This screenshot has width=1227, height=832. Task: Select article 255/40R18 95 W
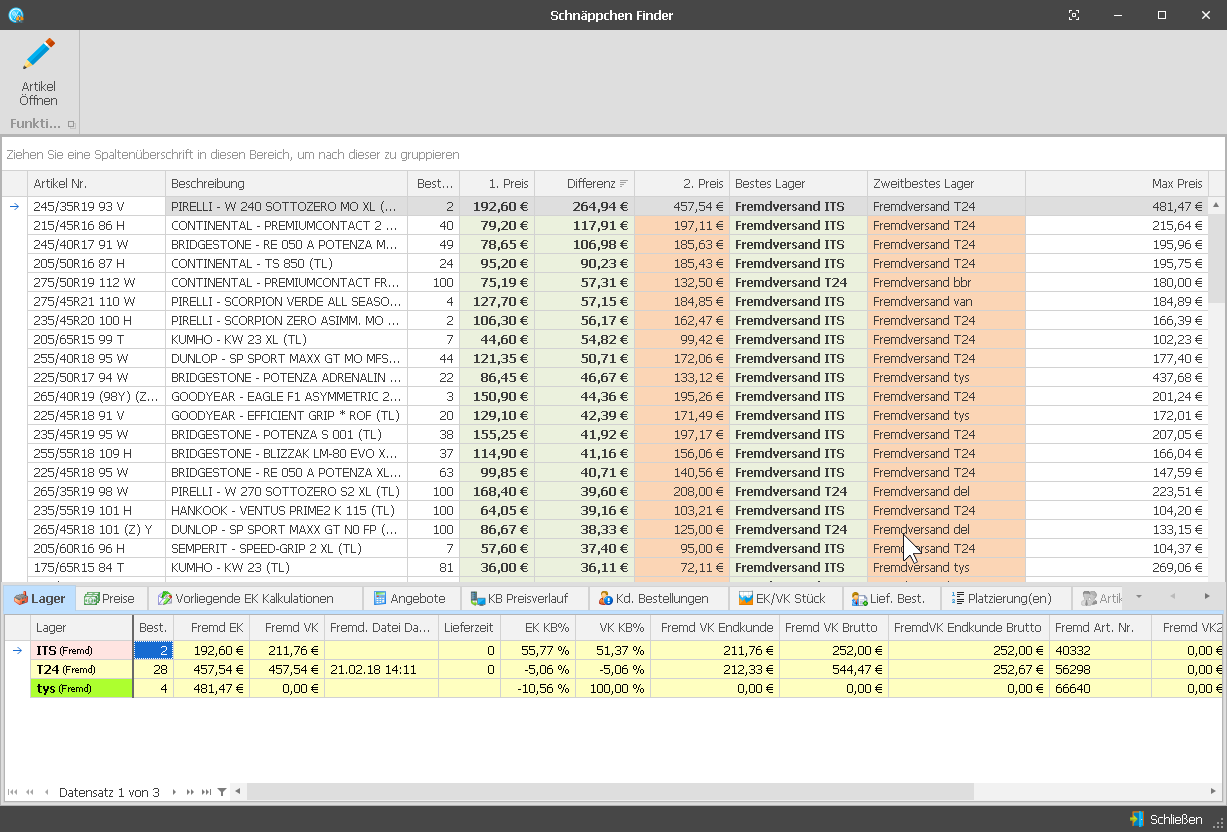[96, 359]
